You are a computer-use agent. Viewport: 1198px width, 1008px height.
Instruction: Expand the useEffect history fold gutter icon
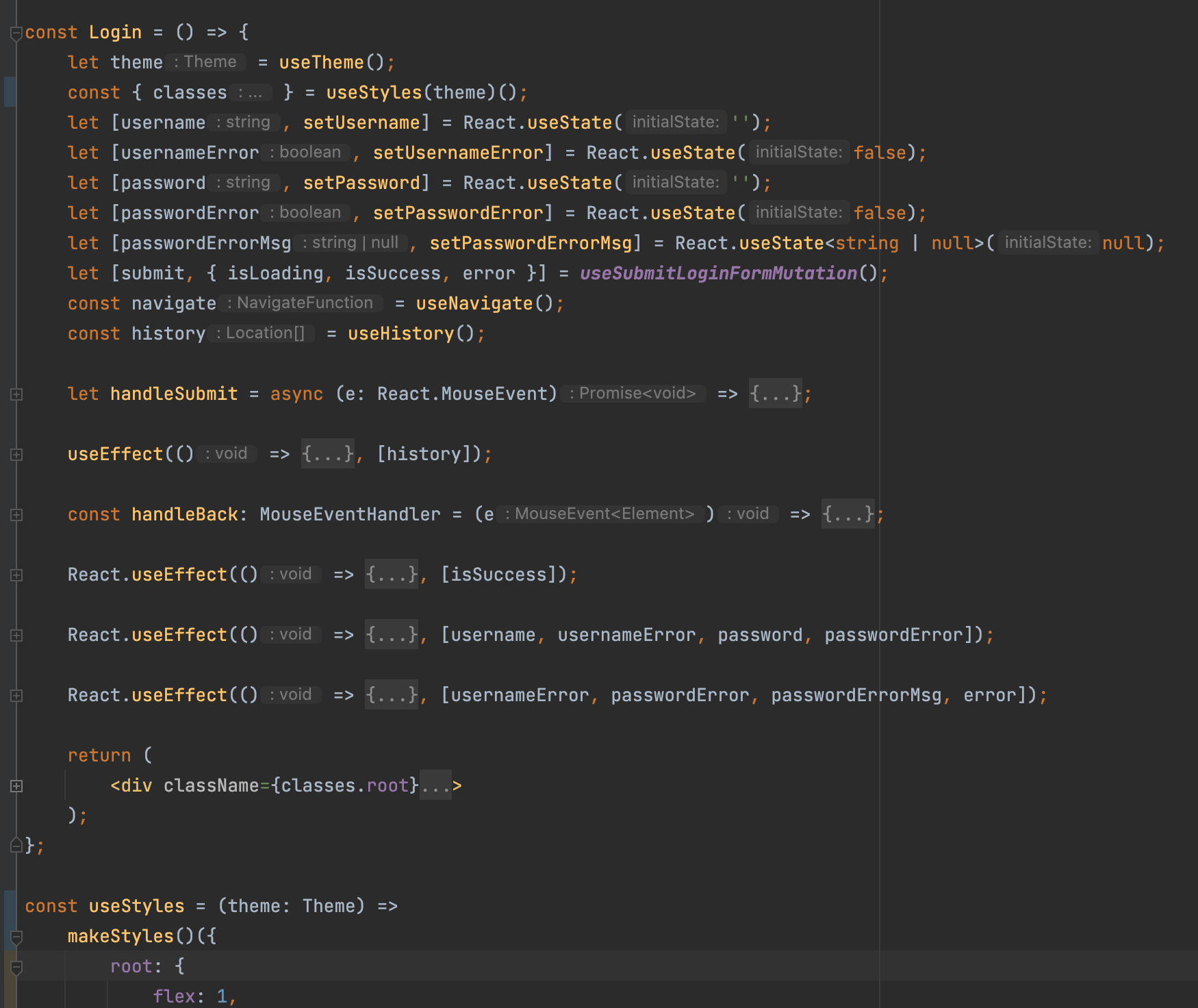(x=16, y=455)
